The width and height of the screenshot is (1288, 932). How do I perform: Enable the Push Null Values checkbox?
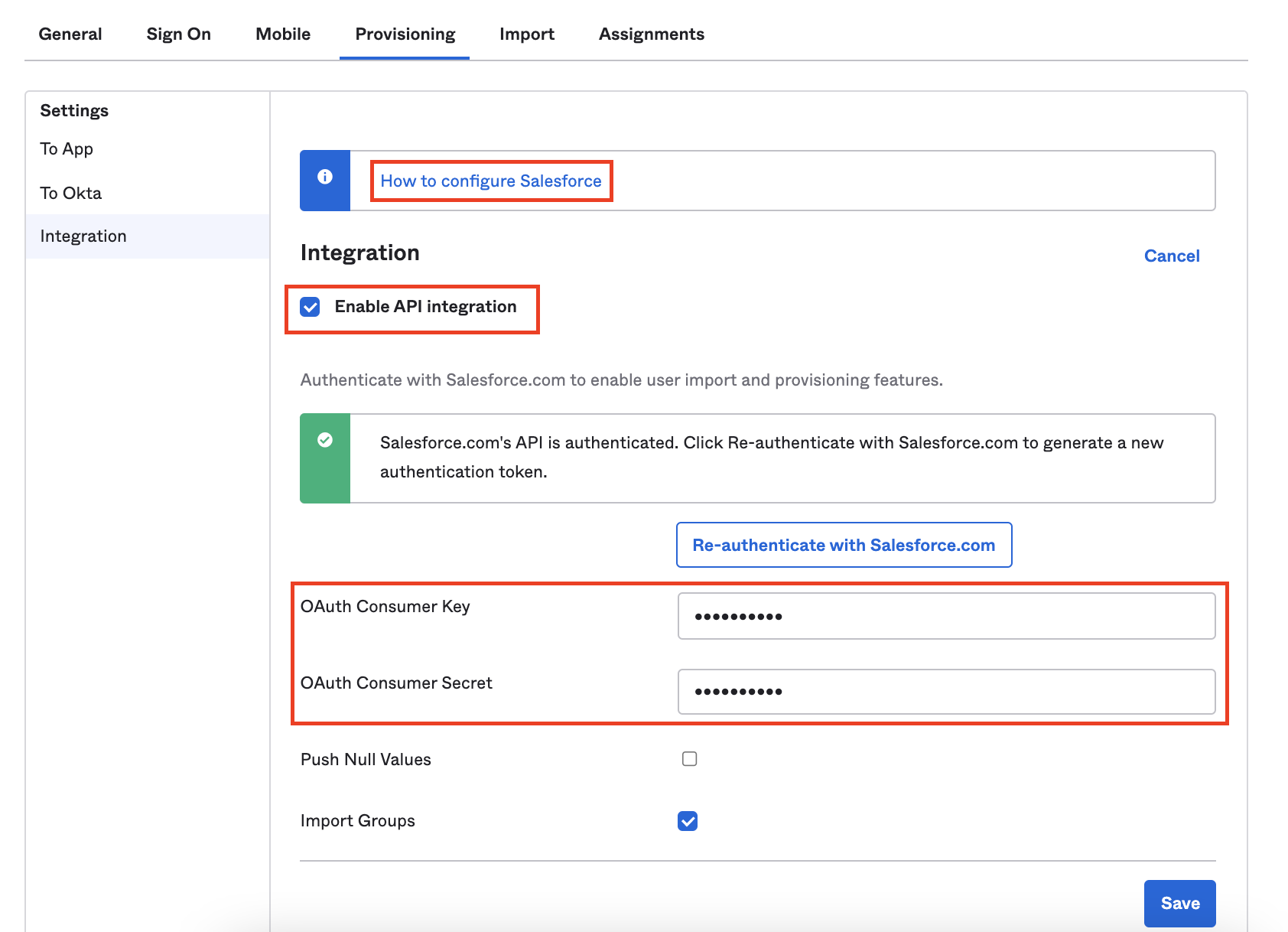click(689, 759)
